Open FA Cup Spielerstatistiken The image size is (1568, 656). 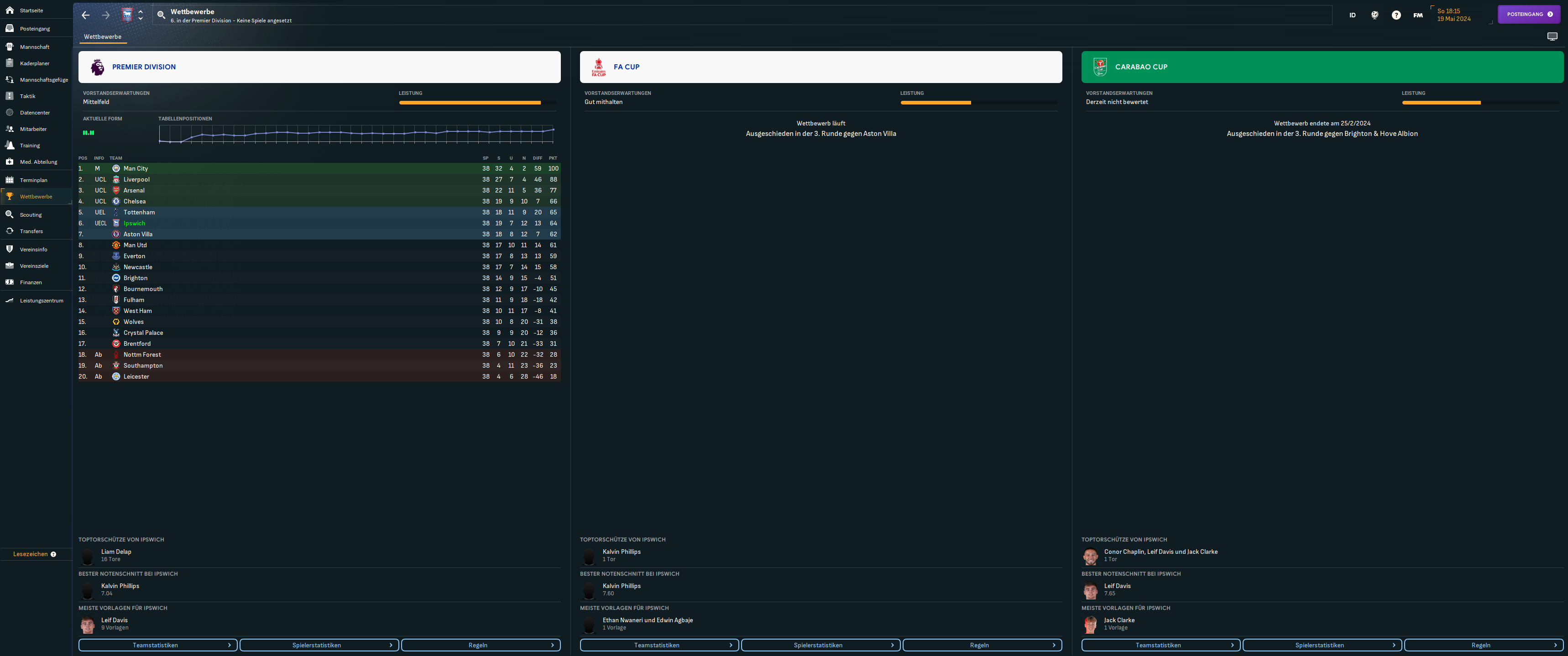coord(821,645)
